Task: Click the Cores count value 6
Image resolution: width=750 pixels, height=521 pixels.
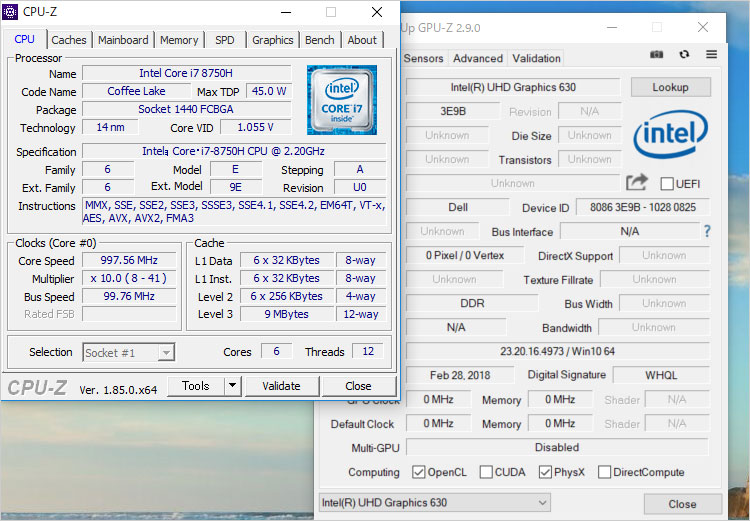Action: (x=276, y=351)
